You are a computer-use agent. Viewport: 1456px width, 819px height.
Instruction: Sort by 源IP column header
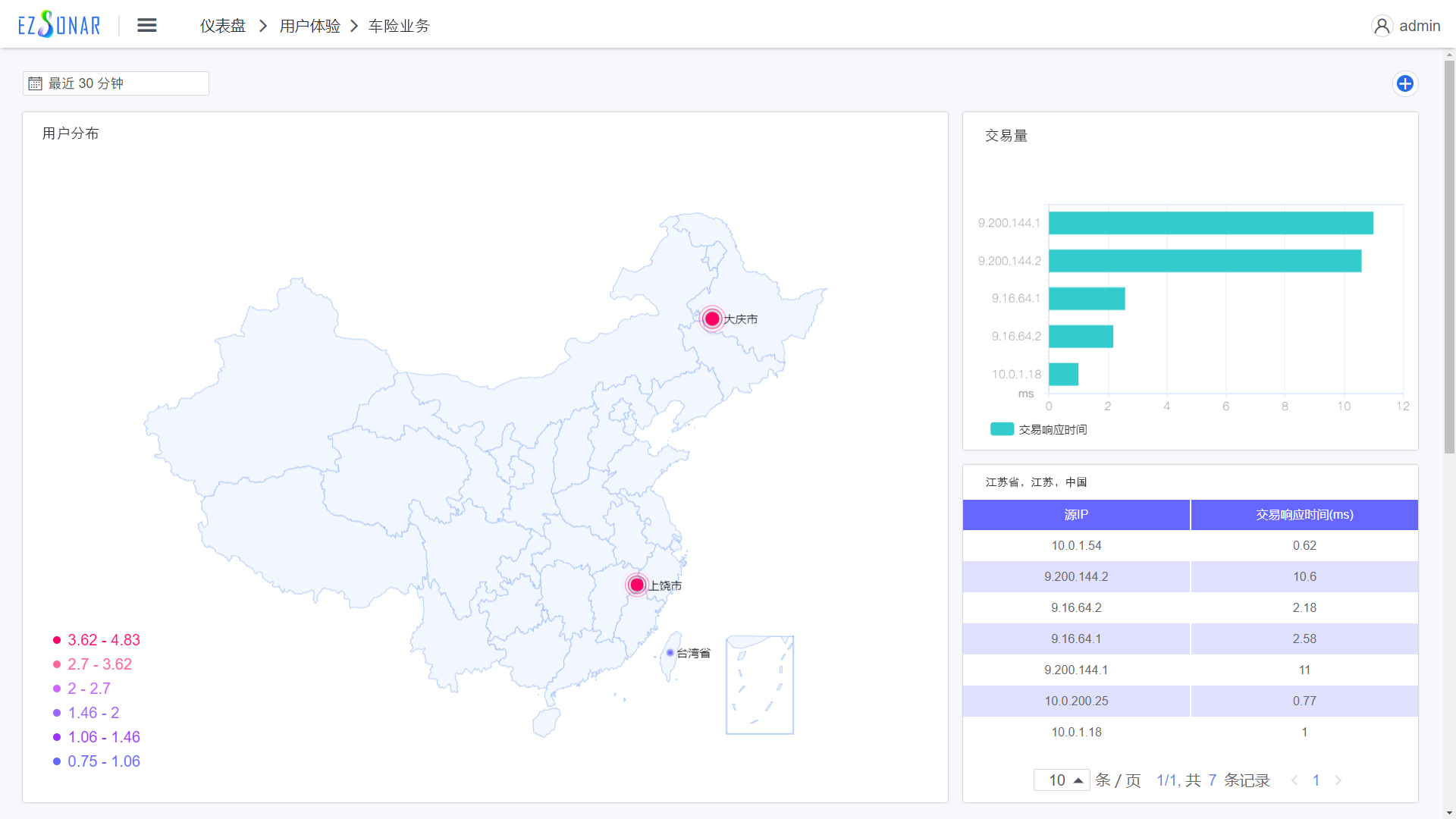1075,515
